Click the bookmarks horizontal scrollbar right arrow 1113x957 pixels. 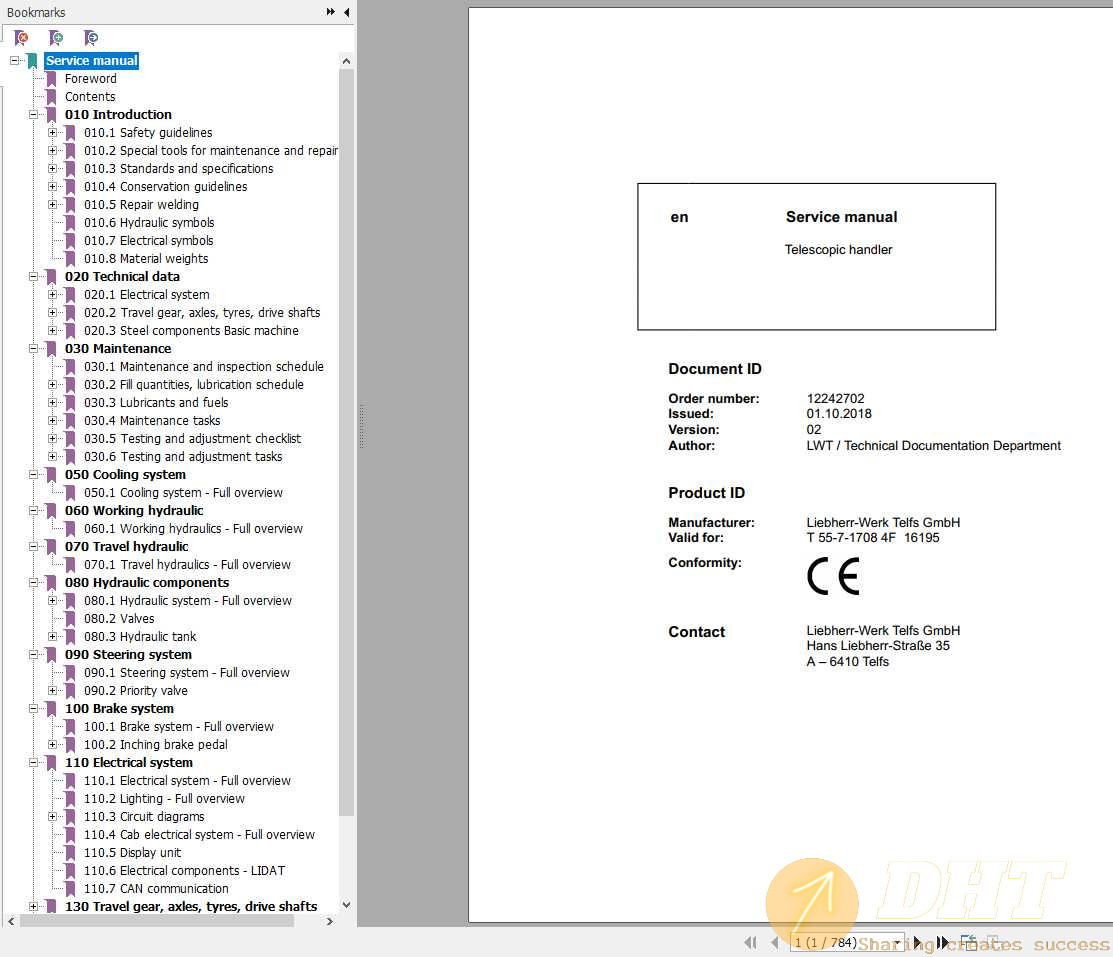pos(329,922)
